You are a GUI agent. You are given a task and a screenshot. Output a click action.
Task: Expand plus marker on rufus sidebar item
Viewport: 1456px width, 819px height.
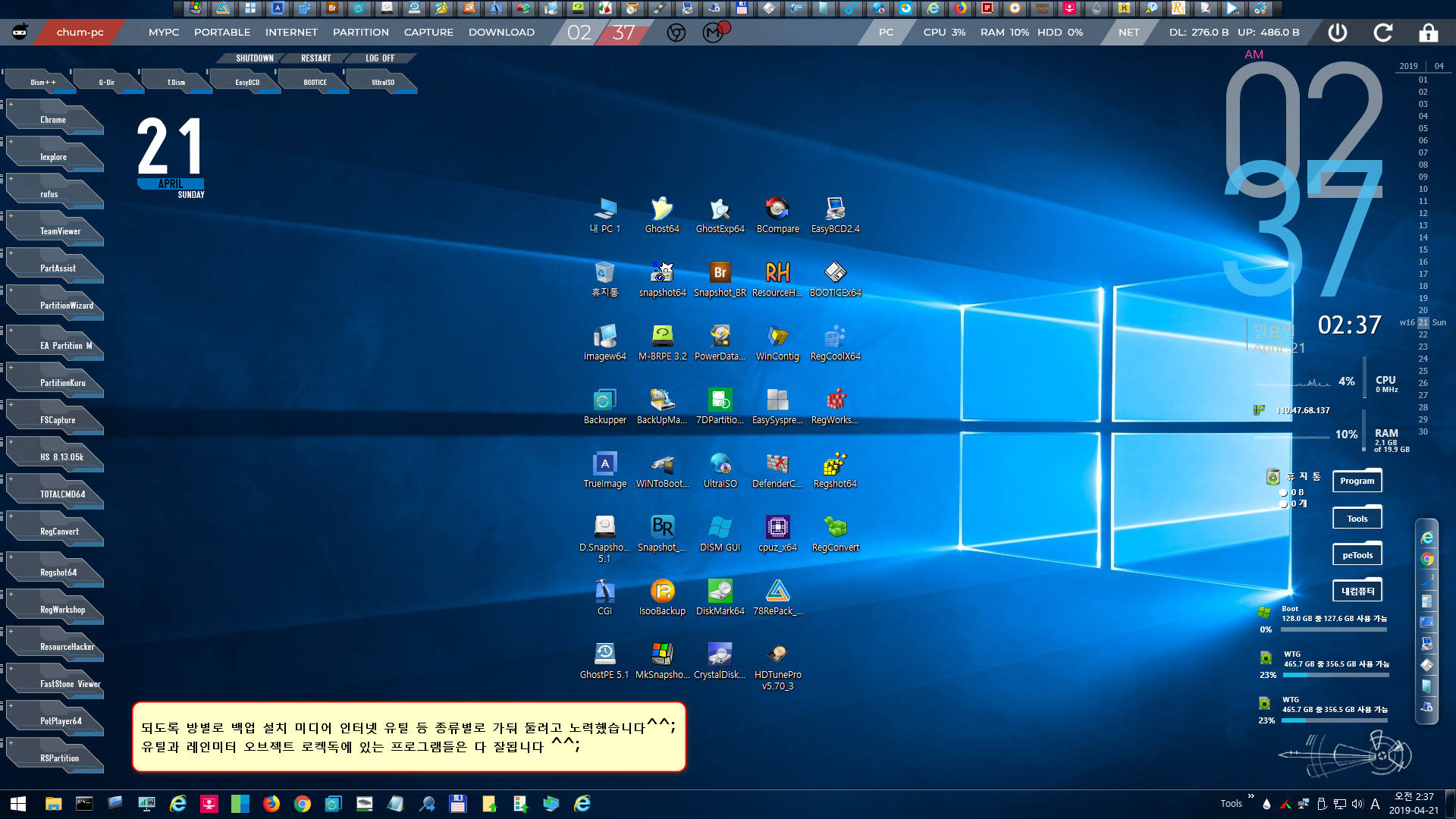(x=11, y=178)
